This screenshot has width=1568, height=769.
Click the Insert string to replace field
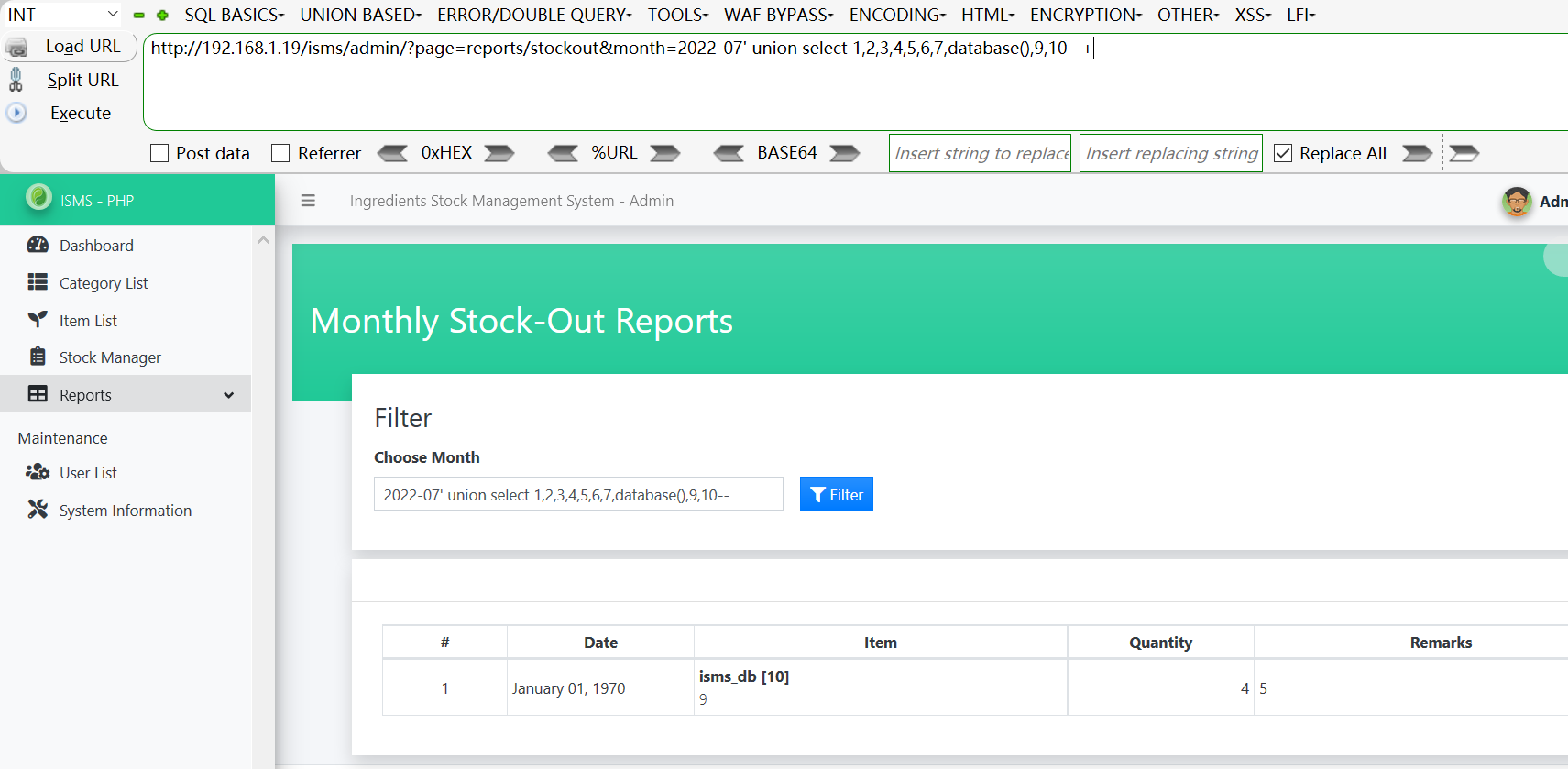980,153
